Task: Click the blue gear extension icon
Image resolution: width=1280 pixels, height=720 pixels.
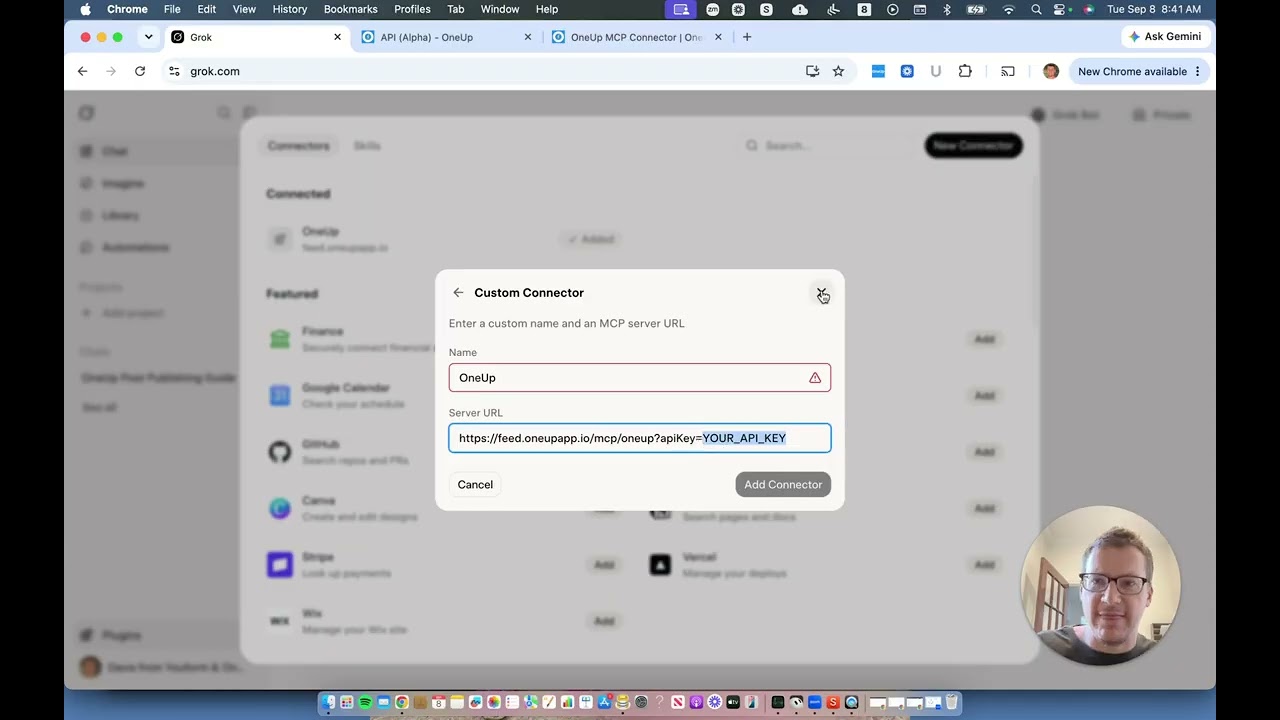Action: pos(907,71)
